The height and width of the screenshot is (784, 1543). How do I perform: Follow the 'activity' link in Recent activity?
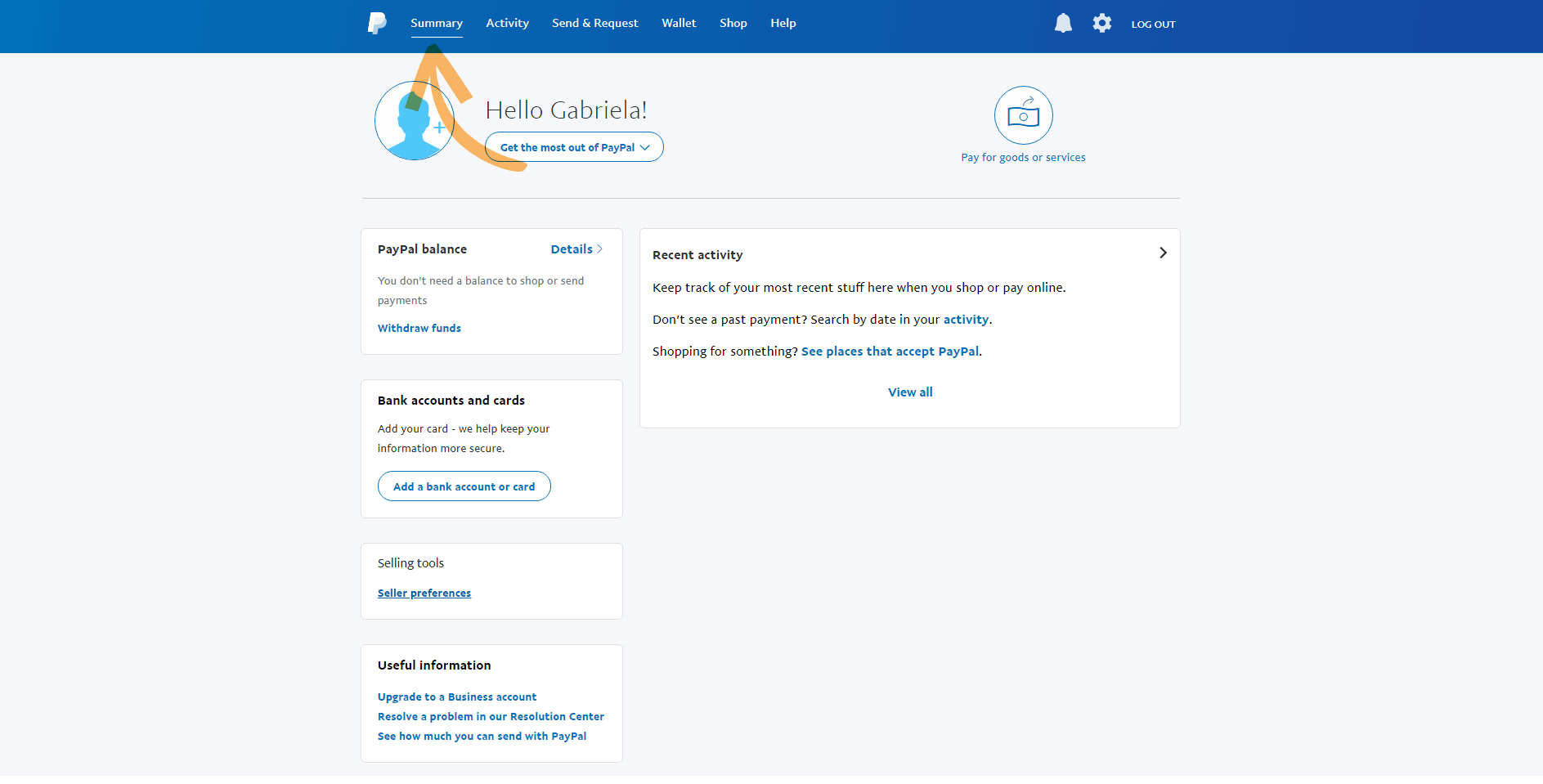[x=966, y=320]
